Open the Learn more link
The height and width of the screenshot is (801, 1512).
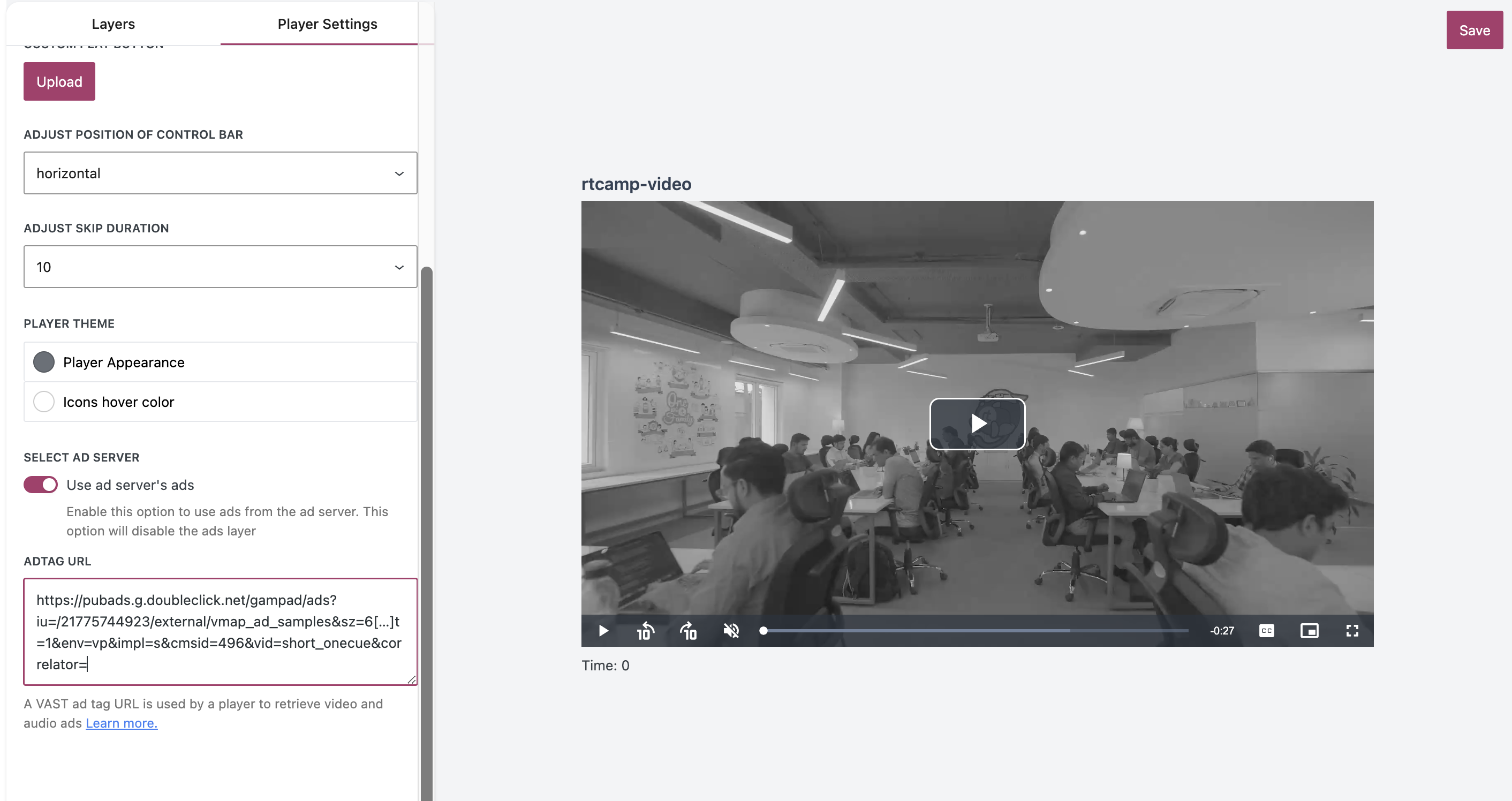click(x=121, y=723)
